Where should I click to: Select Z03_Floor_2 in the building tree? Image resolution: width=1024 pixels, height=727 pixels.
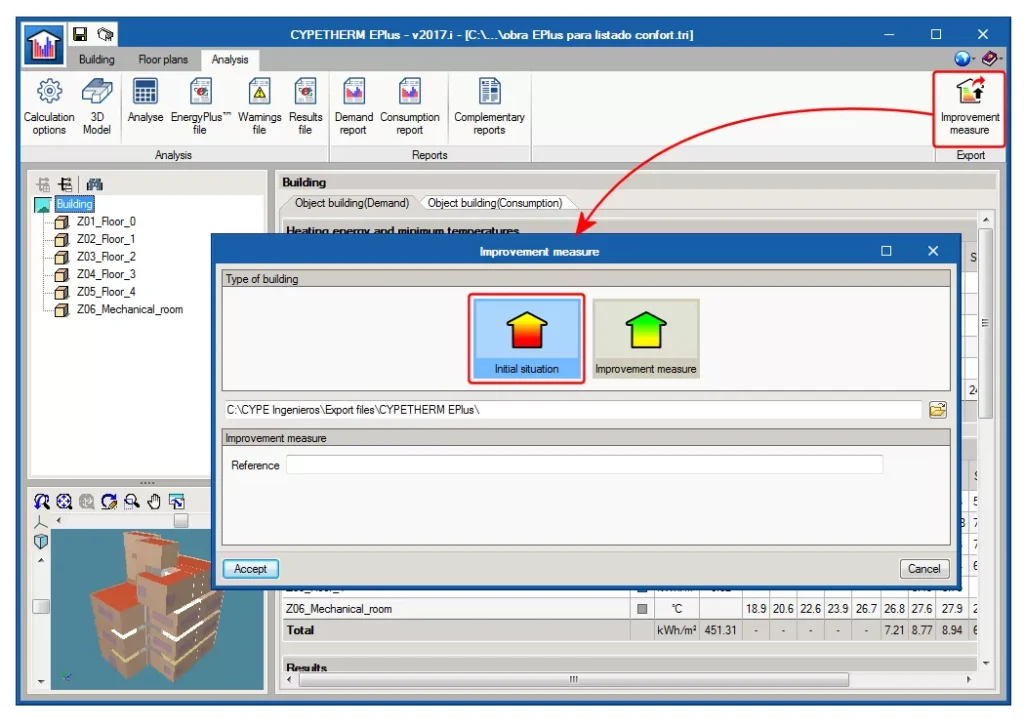(x=106, y=257)
